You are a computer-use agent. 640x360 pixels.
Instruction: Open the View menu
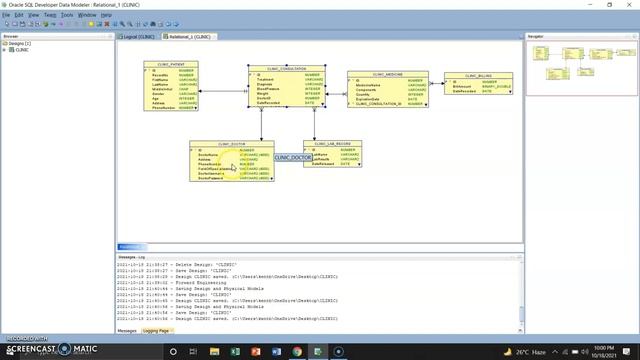pyautogui.click(x=33, y=15)
